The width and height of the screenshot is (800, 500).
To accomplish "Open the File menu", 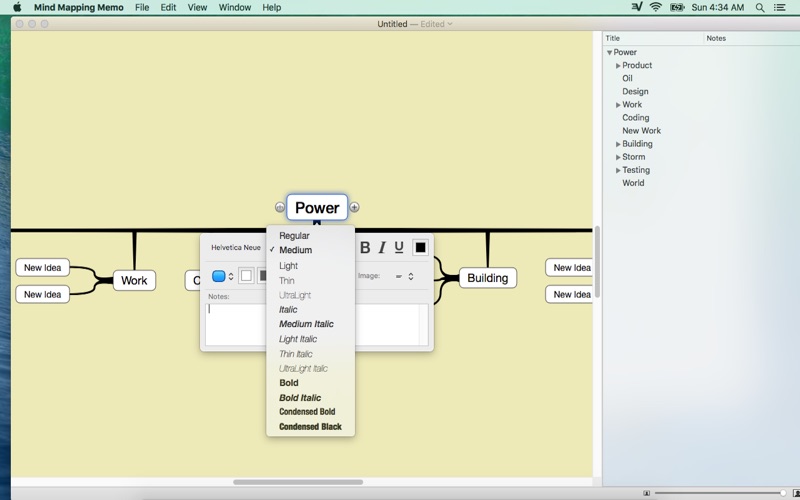I will [142, 8].
